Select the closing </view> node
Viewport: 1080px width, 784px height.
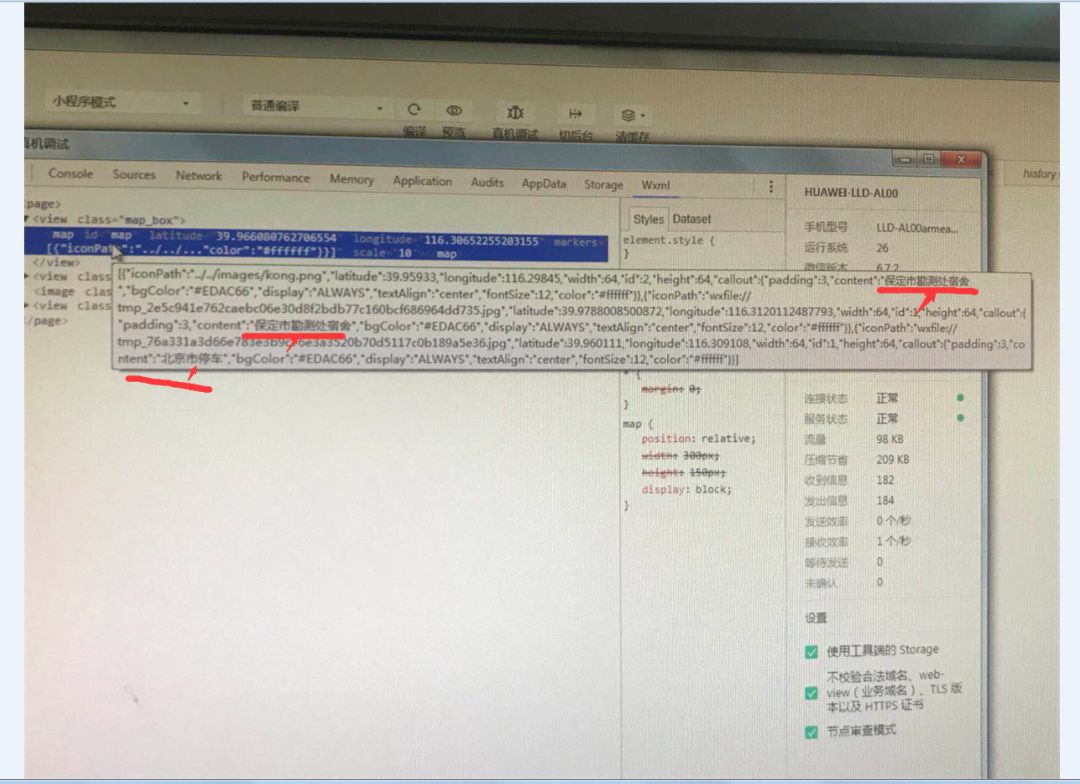[x=56, y=262]
